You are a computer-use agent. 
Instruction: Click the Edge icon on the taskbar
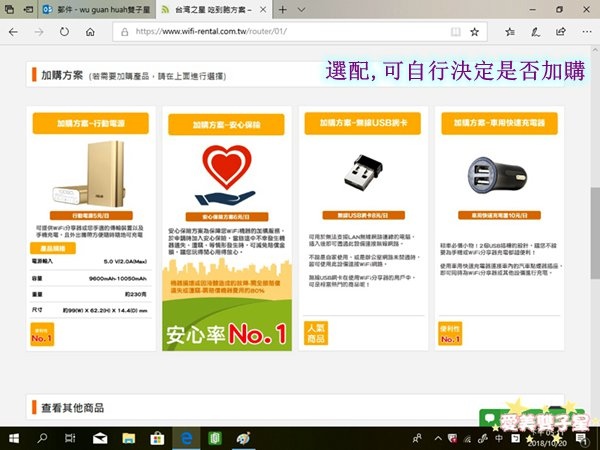click(x=186, y=439)
